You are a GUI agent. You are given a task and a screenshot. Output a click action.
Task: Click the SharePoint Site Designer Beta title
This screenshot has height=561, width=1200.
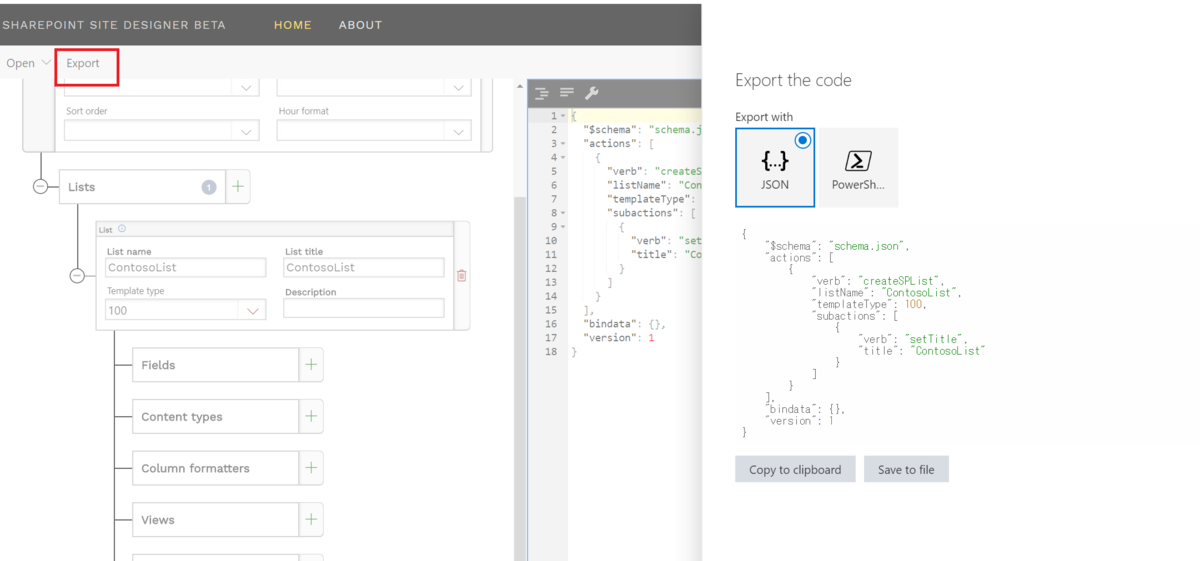(x=114, y=25)
